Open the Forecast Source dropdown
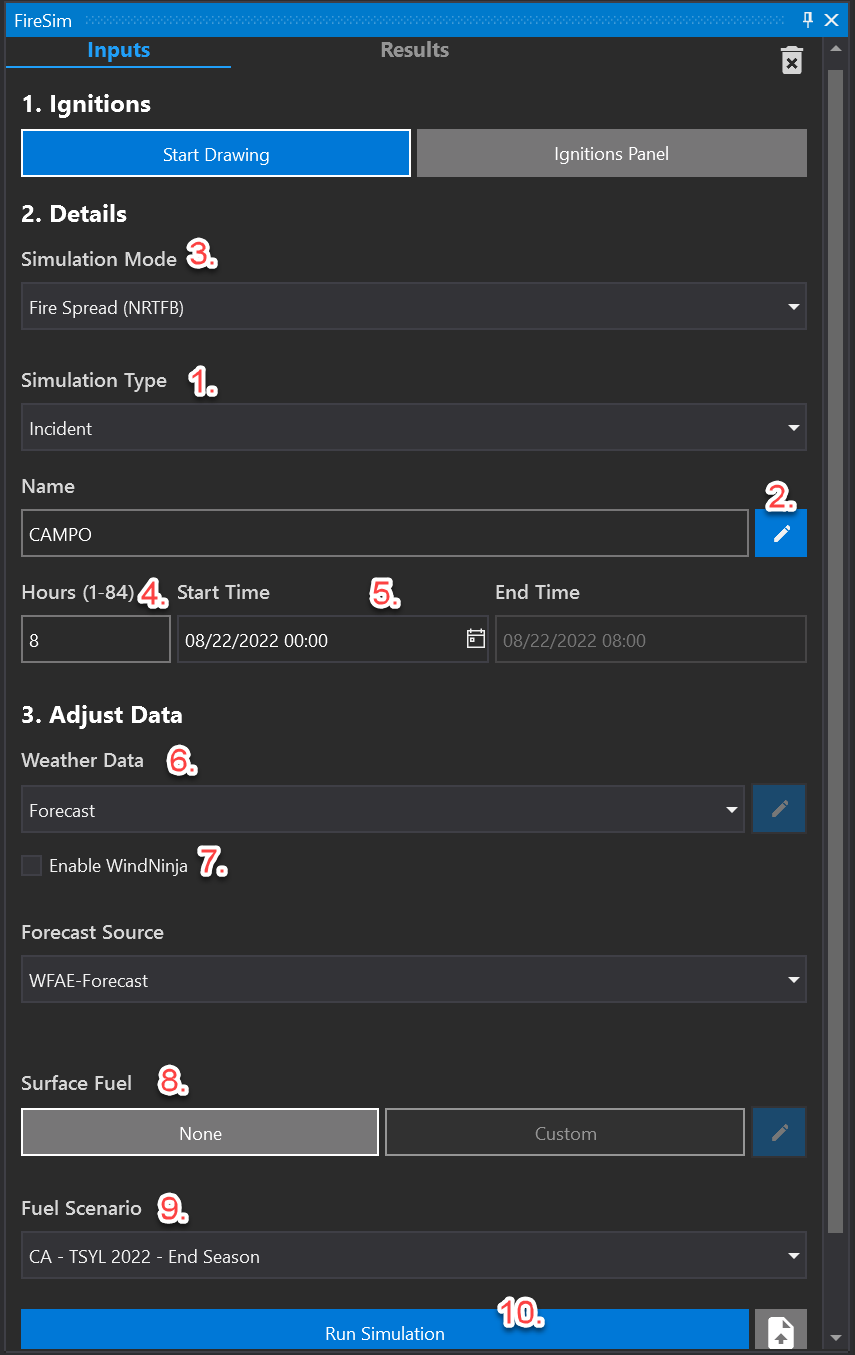 point(413,980)
